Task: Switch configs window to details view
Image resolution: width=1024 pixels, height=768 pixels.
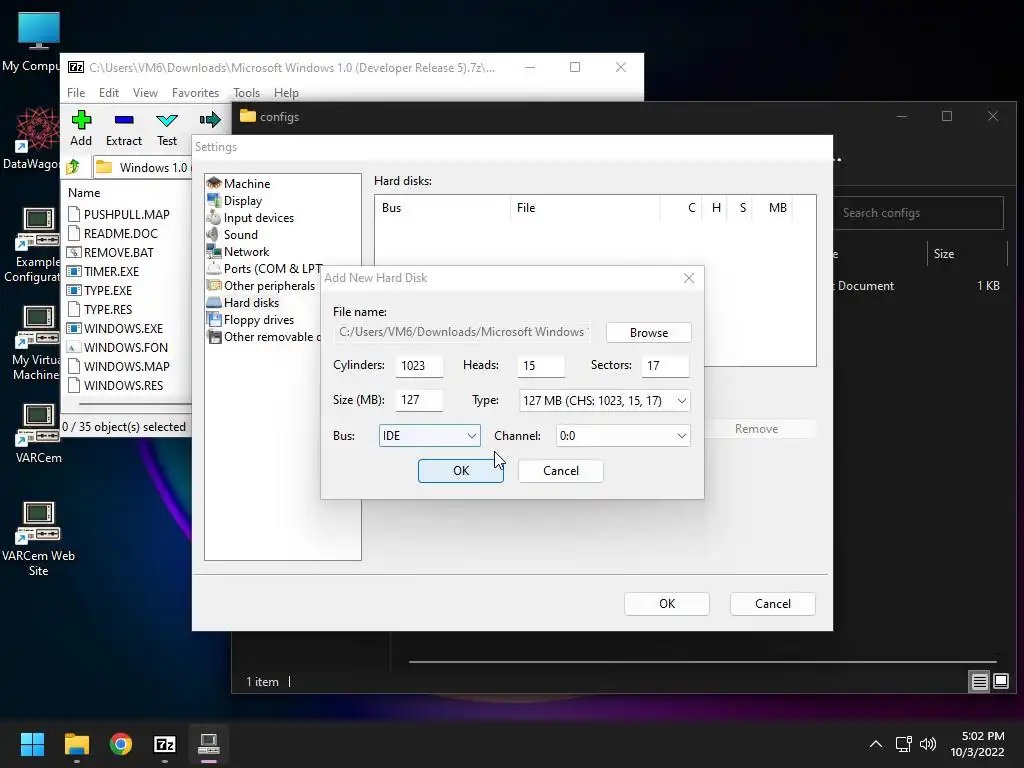Action: click(980, 682)
